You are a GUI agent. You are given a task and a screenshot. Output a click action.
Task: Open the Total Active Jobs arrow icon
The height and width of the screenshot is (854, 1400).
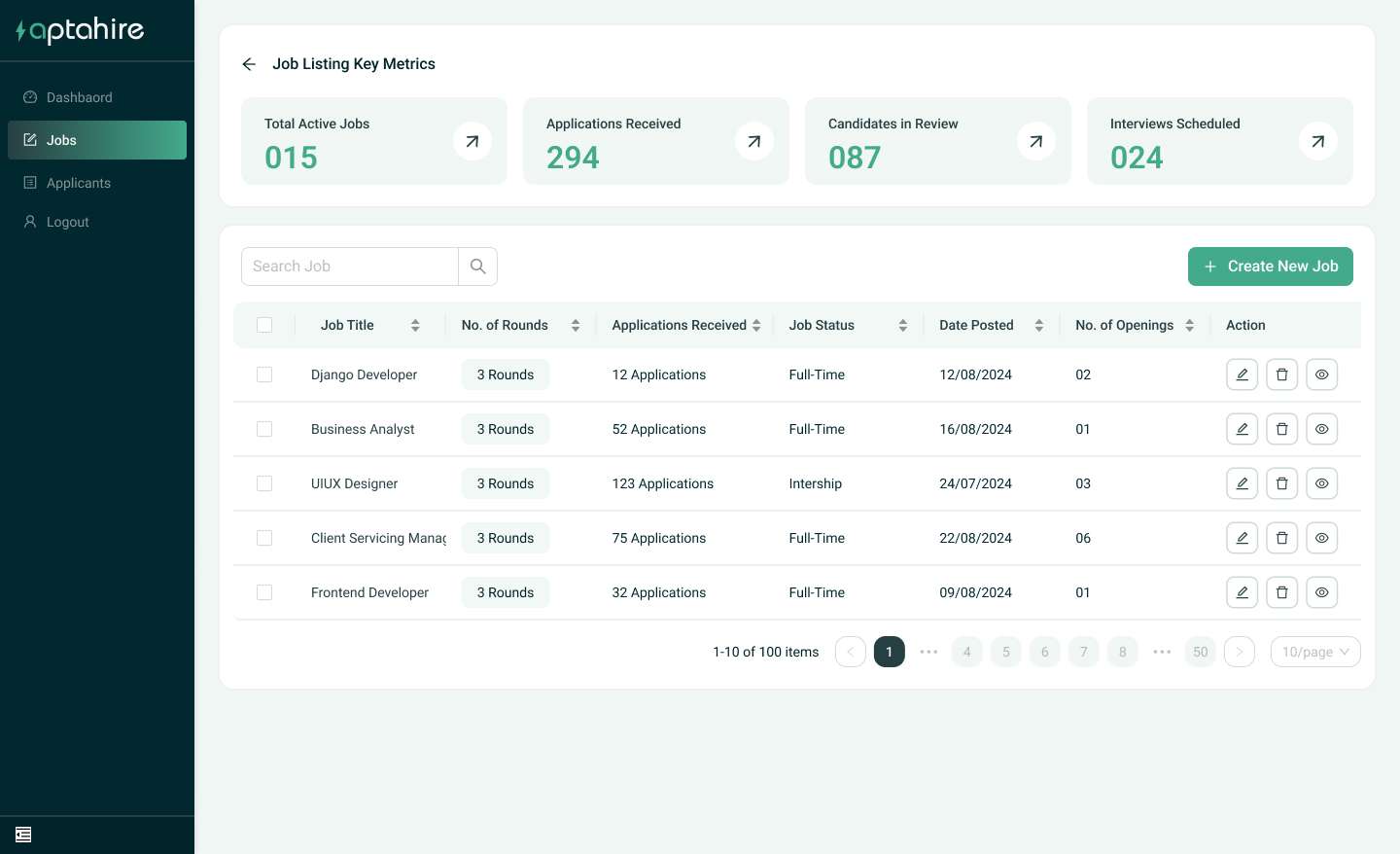(472, 142)
